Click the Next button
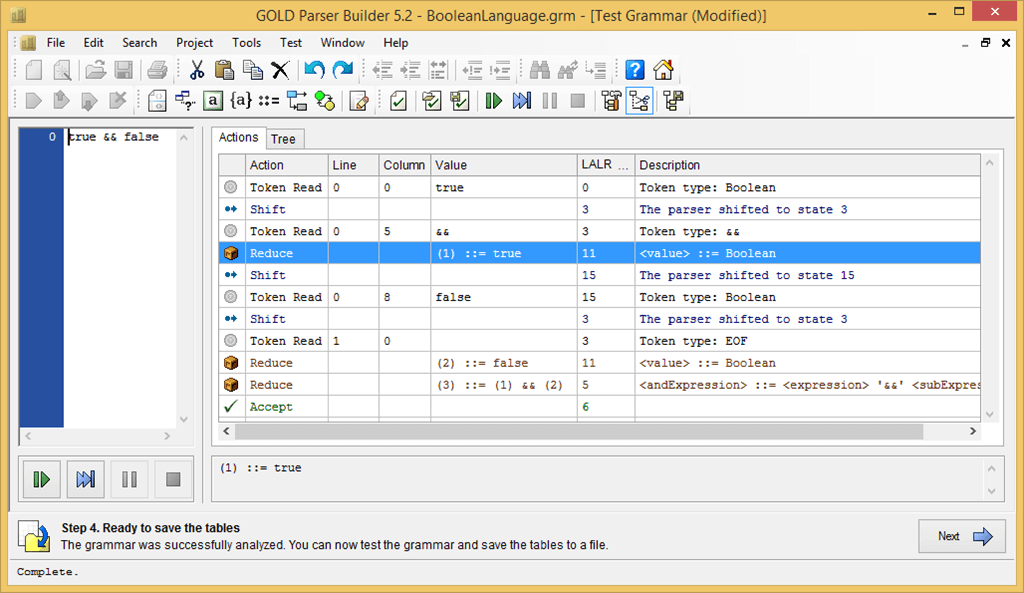This screenshot has height=593, width=1024. (963, 536)
